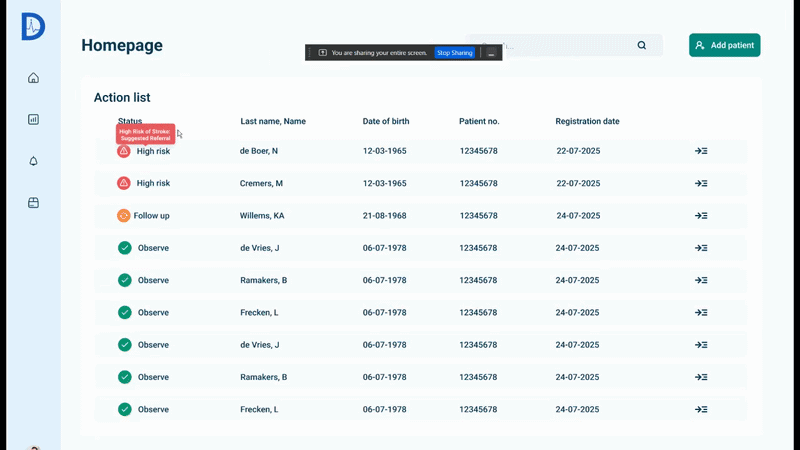Image resolution: width=800 pixels, height=450 pixels.
Task: Select the name Cremers, M
Action: (x=261, y=183)
